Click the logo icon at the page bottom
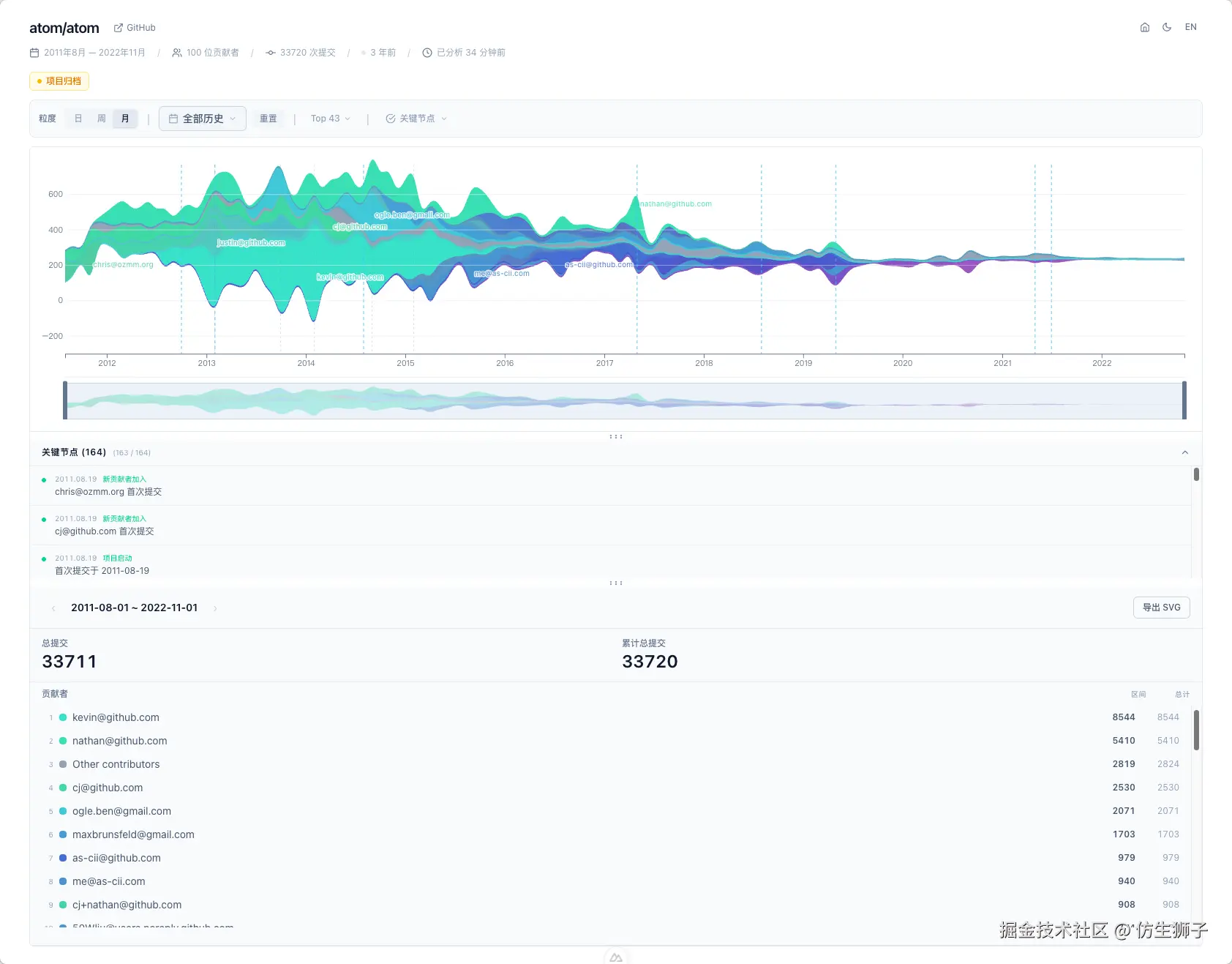This screenshot has height=964, width=1232. coord(616,957)
